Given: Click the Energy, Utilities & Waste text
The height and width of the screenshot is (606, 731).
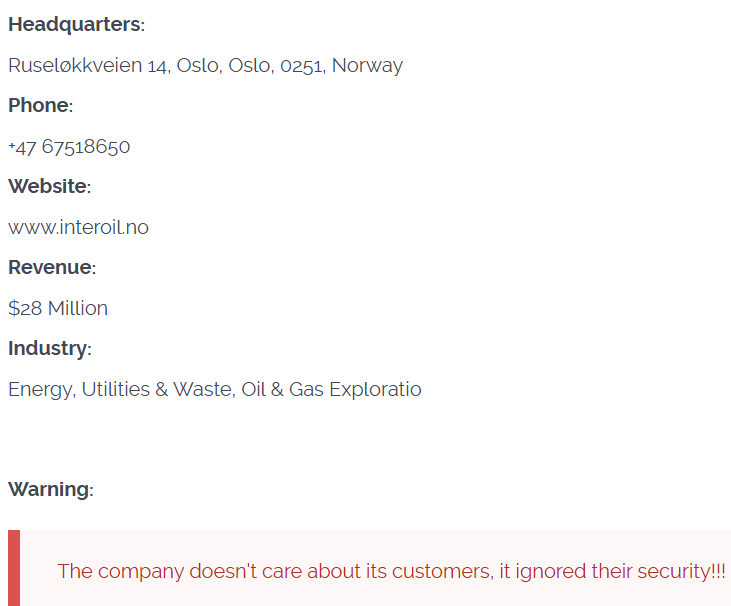Looking at the screenshot, I should click(x=121, y=389).
